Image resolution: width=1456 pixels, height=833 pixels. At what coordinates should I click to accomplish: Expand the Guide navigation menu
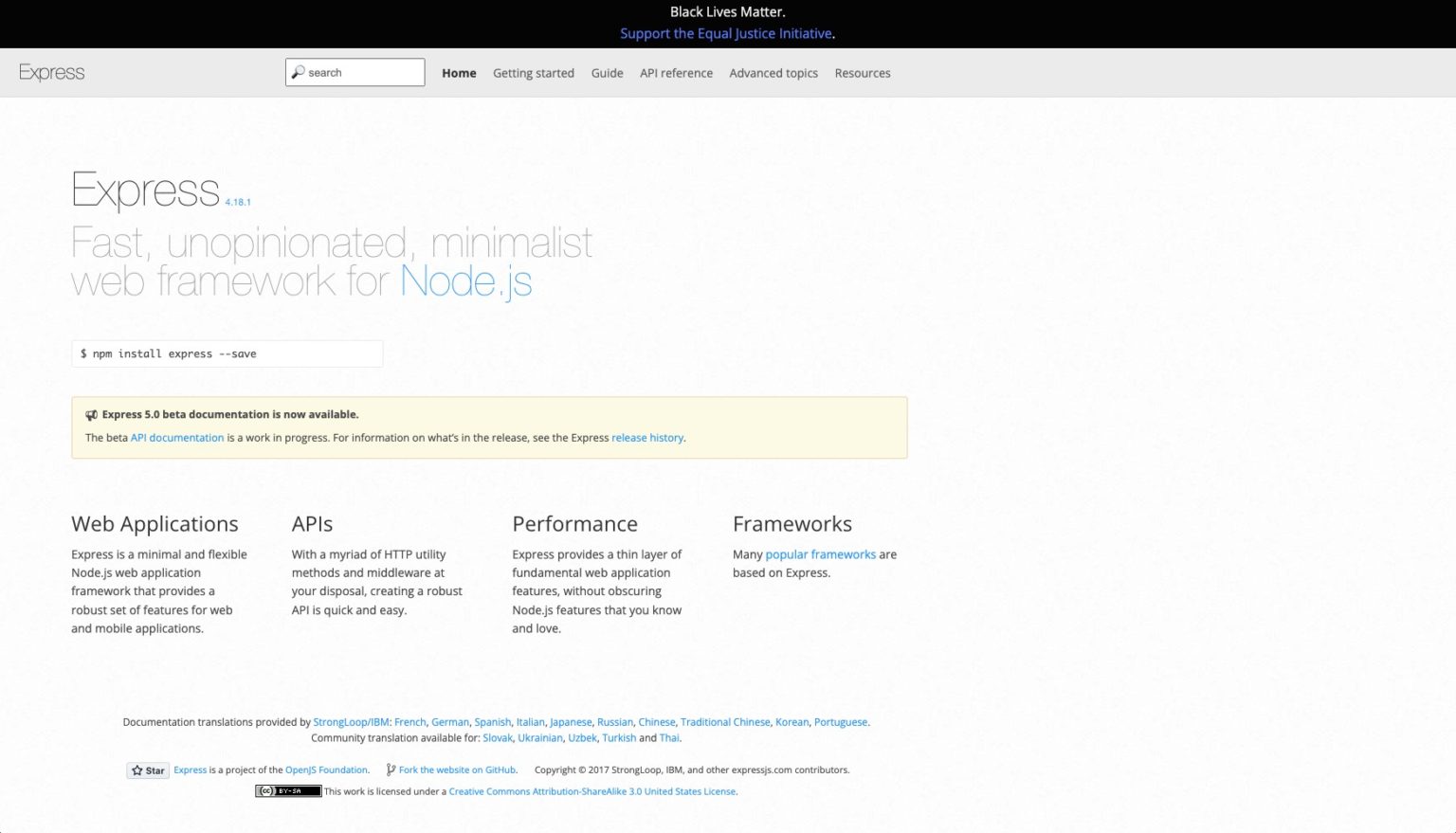pyautogui.click(x=607, y=73)
